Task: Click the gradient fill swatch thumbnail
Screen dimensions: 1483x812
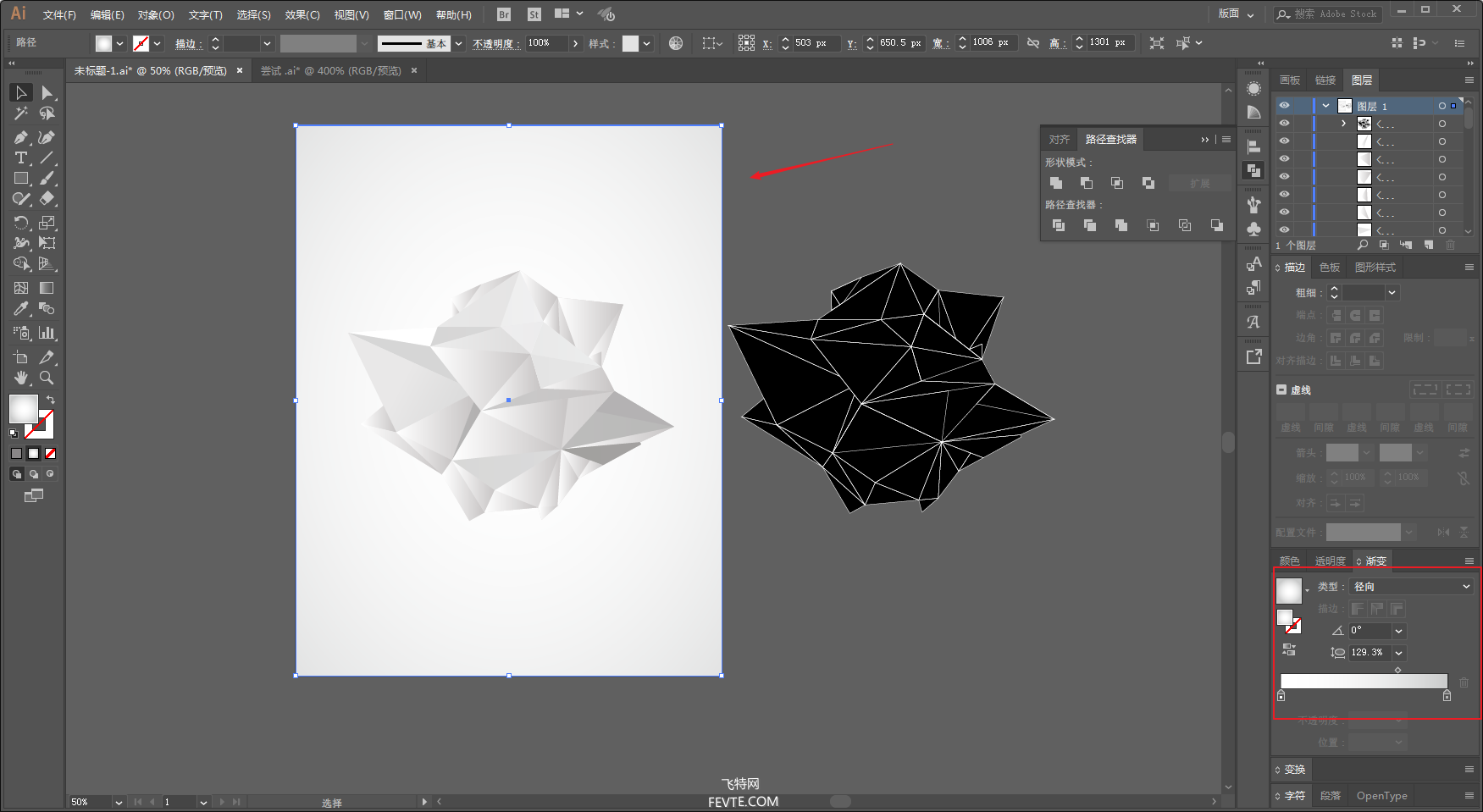Action: [1289, 590]
